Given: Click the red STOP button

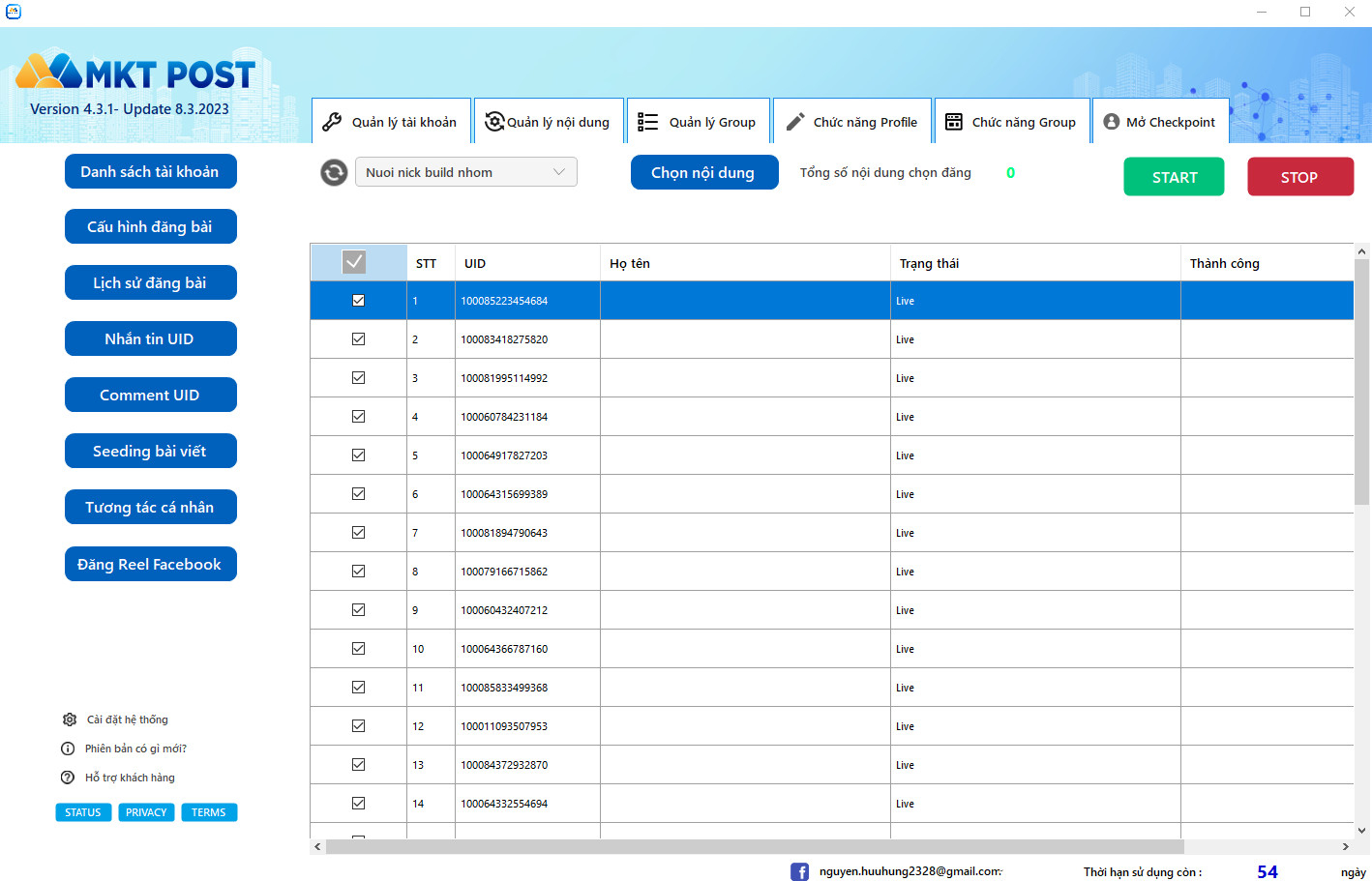Looking at the screenshot, I should click(x=1300, y=177).
